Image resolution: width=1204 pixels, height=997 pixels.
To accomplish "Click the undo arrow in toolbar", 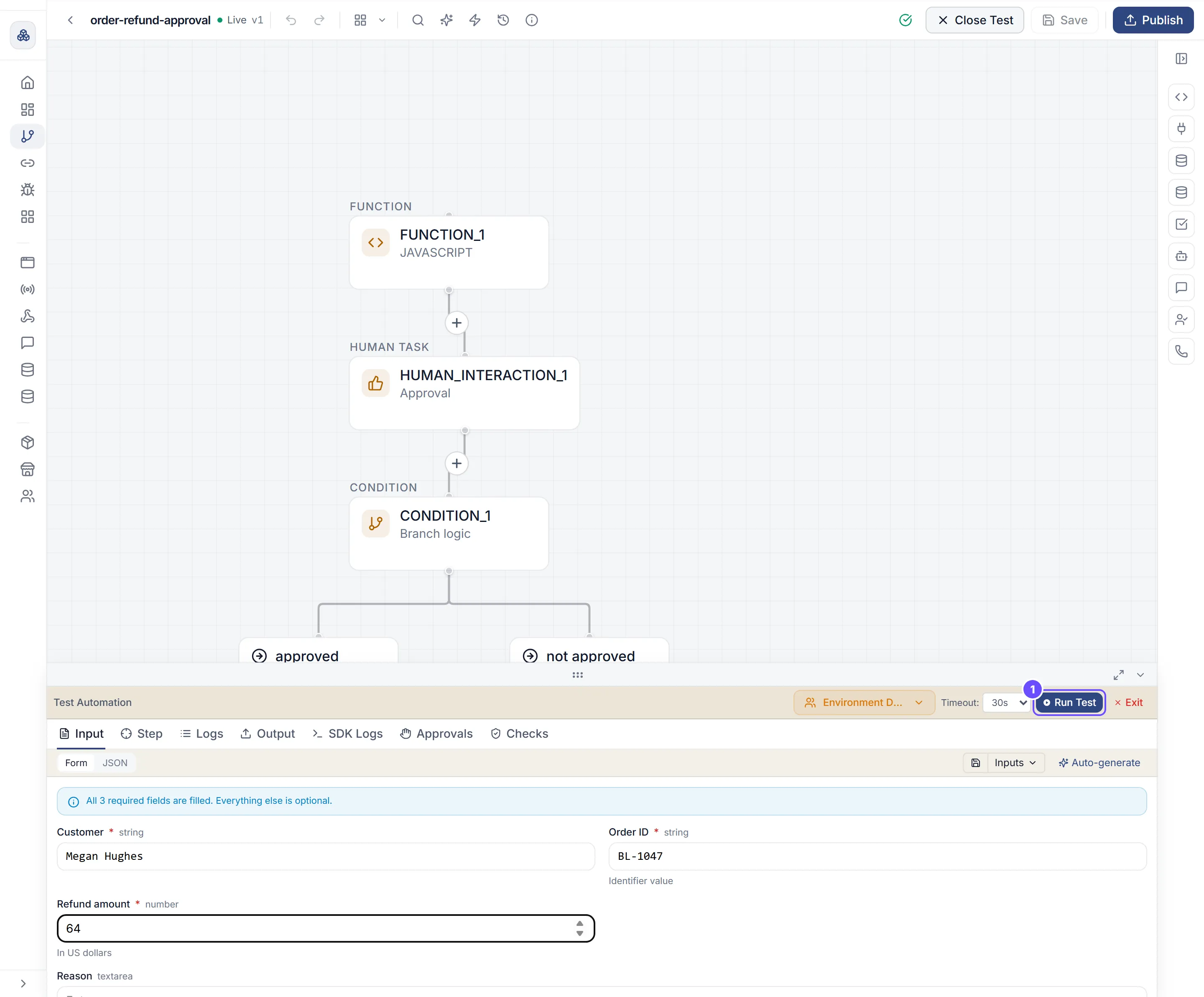I will tap(291, 20).
